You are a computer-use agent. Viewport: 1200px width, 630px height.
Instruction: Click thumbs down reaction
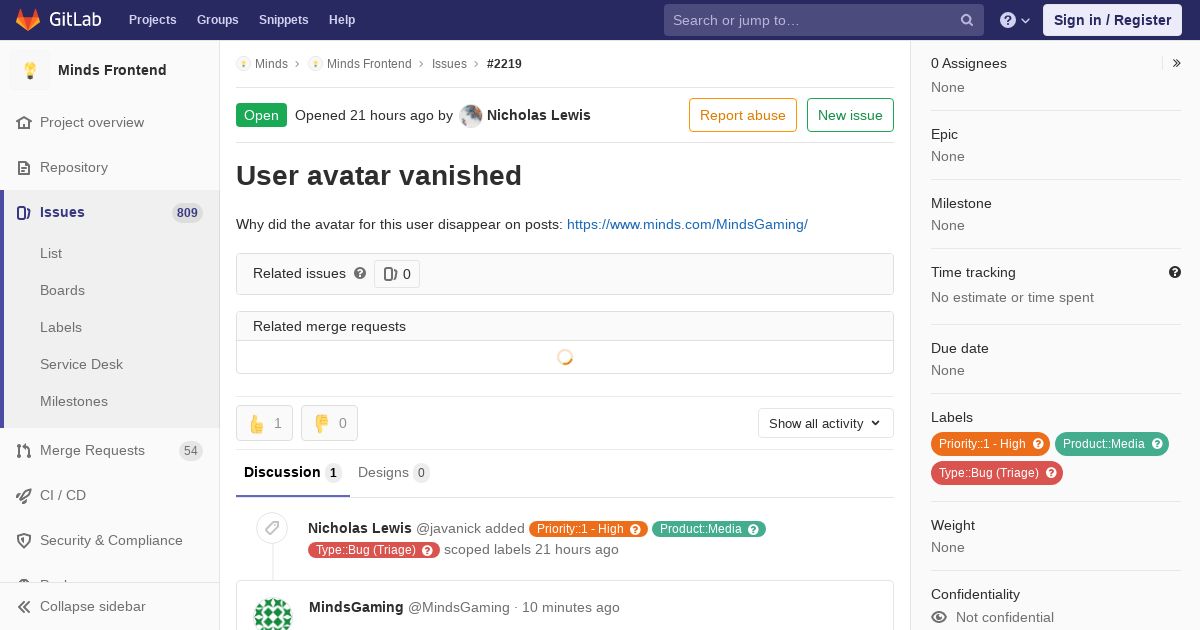pos(329,423)
